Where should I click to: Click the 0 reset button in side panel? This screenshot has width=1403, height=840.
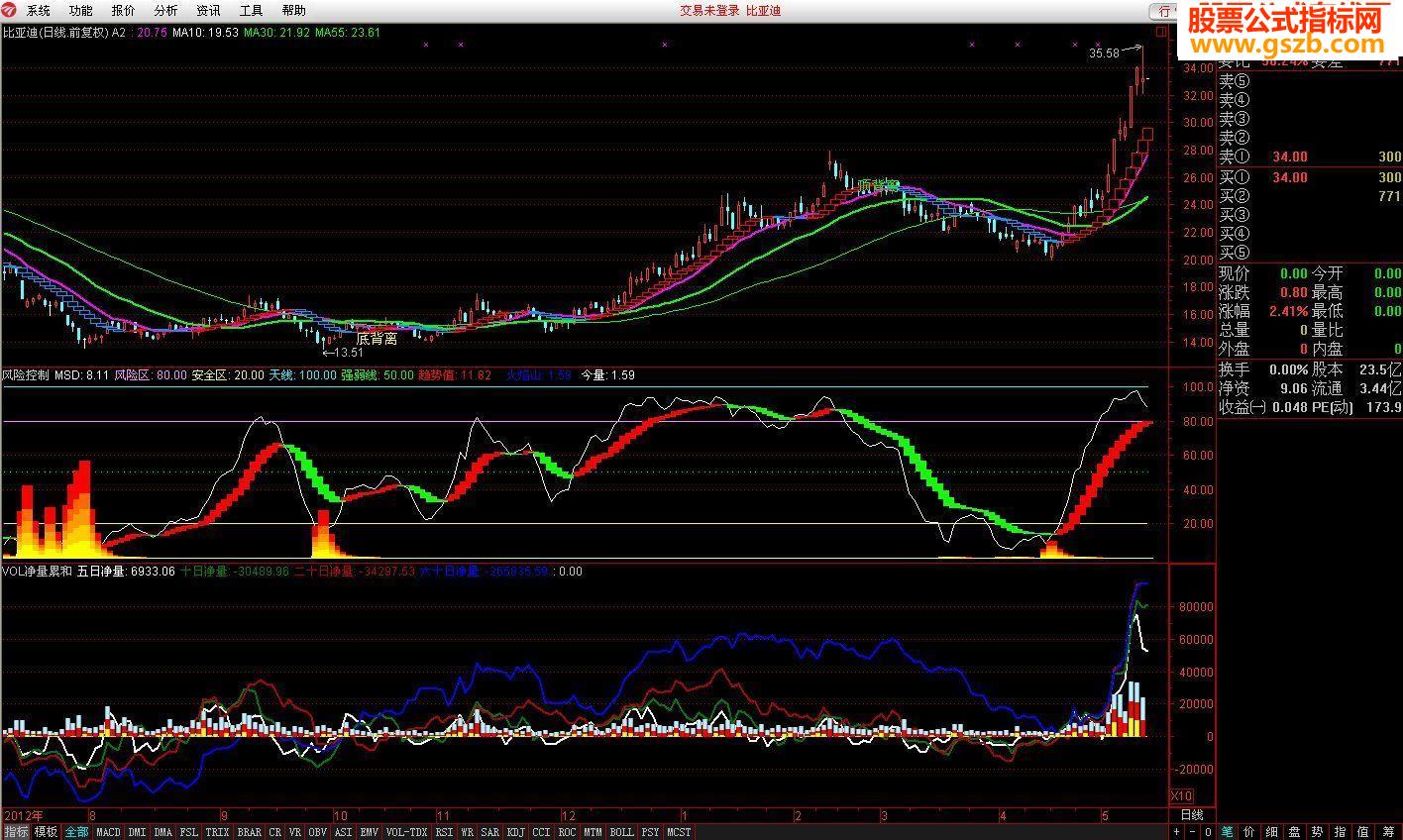pos(1206,832)
